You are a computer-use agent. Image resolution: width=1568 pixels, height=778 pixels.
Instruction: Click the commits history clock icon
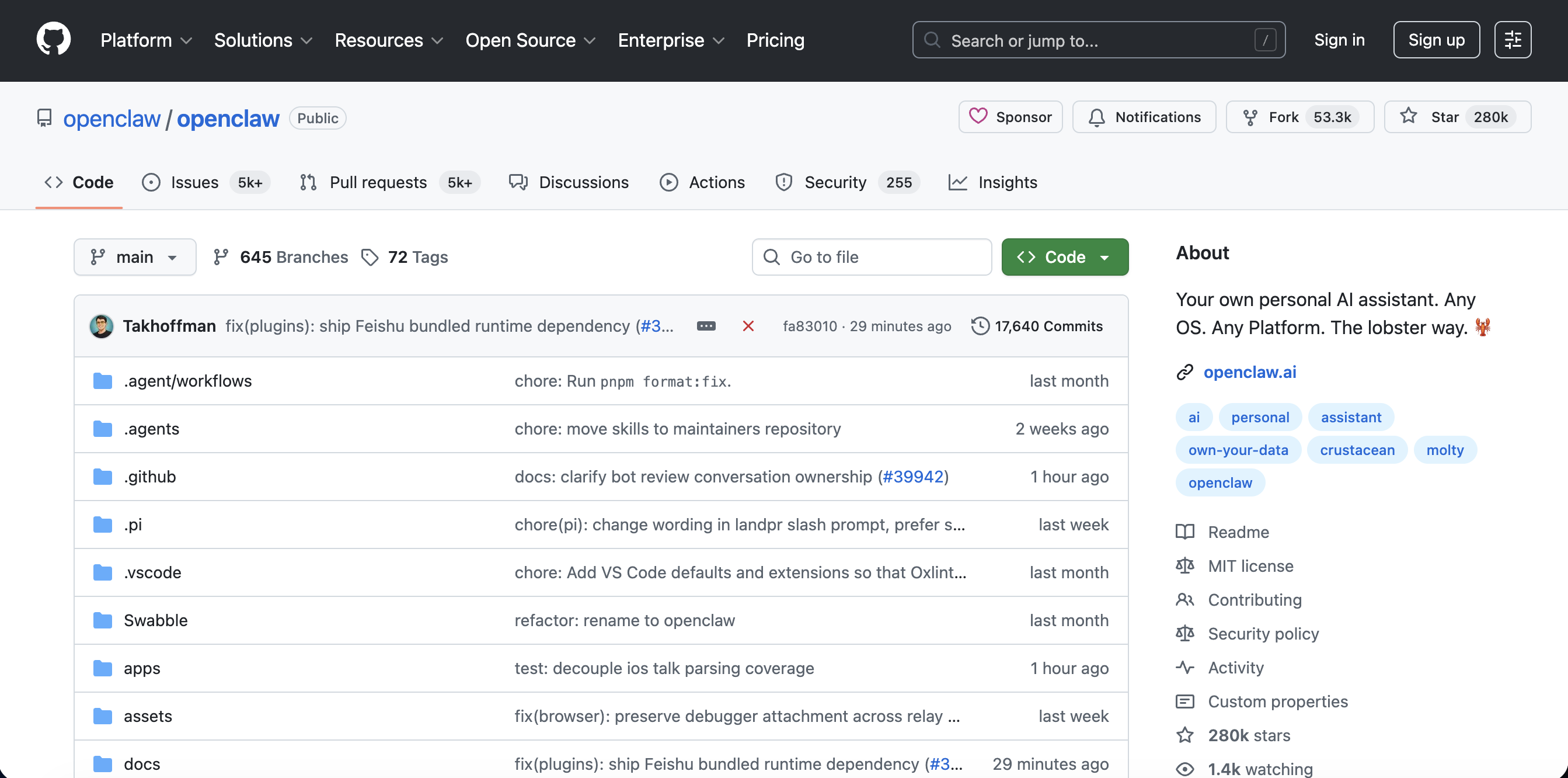[980, 326]
